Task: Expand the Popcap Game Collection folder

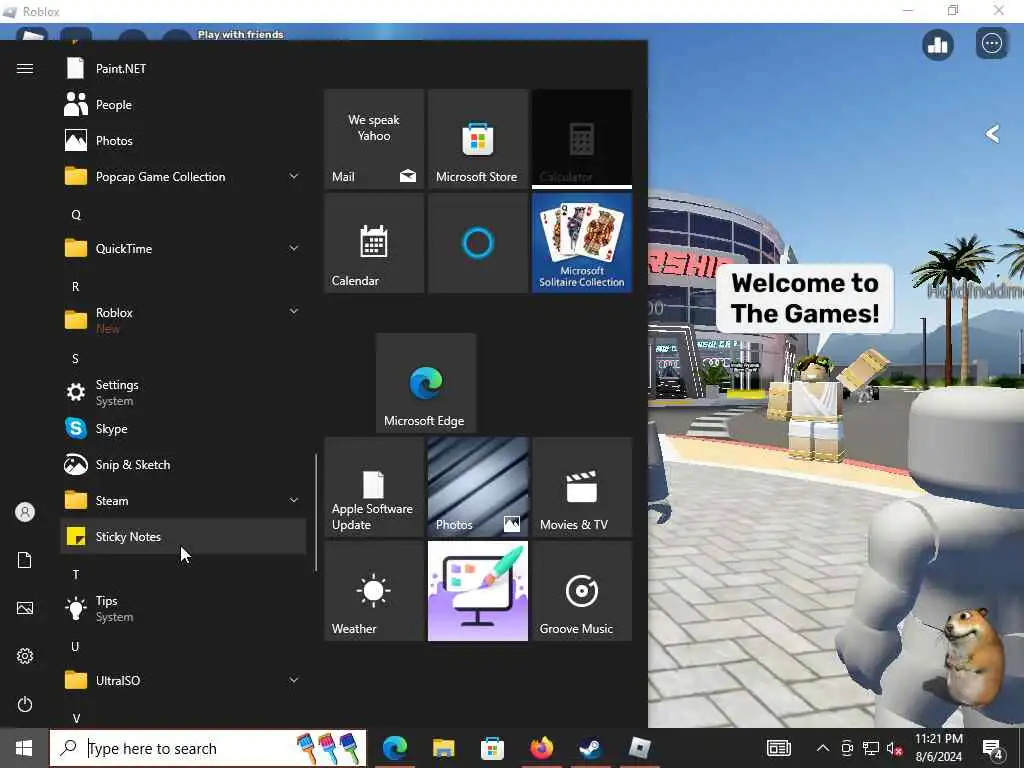Action: [183, 176]
